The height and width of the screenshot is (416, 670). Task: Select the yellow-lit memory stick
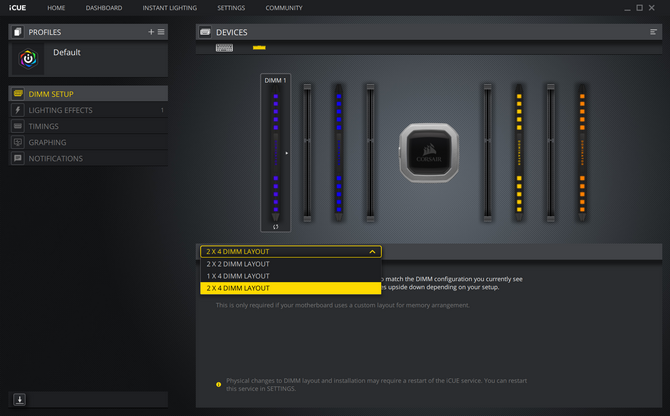click(519, 152)
